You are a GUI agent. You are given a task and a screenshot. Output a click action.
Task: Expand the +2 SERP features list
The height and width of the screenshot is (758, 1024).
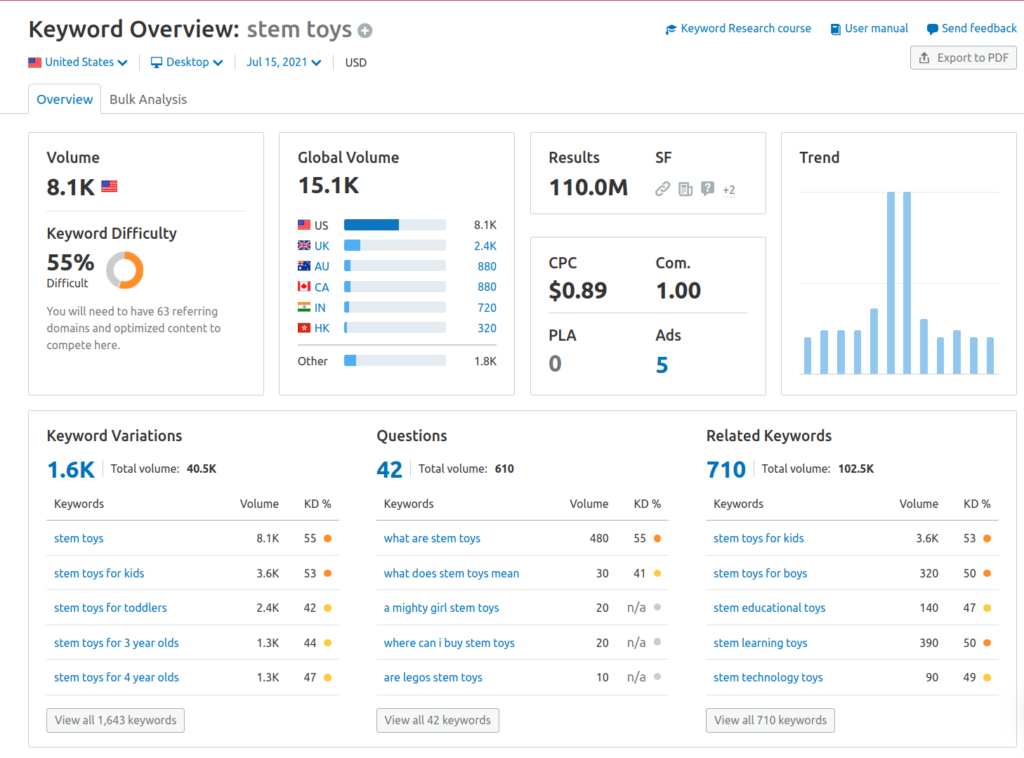[x=729, y=189]
